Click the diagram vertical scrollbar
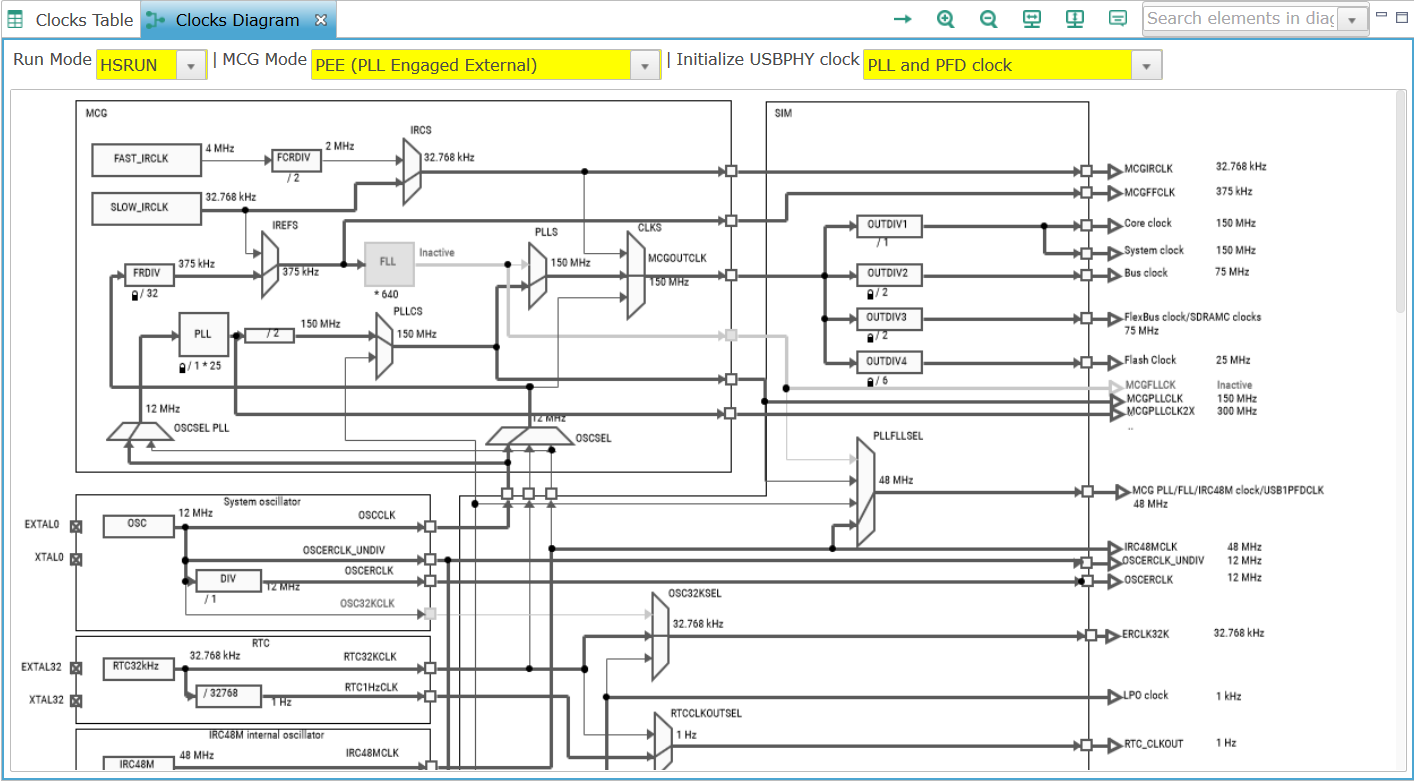1414x782 pixels. click(1402, 200)
